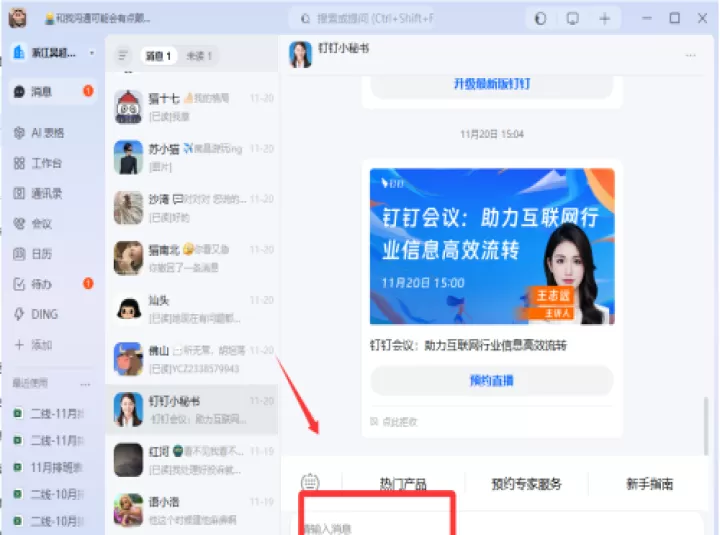Click the screen icon in title bar
This screenshot has height=535, width=720.
(573, 18)
